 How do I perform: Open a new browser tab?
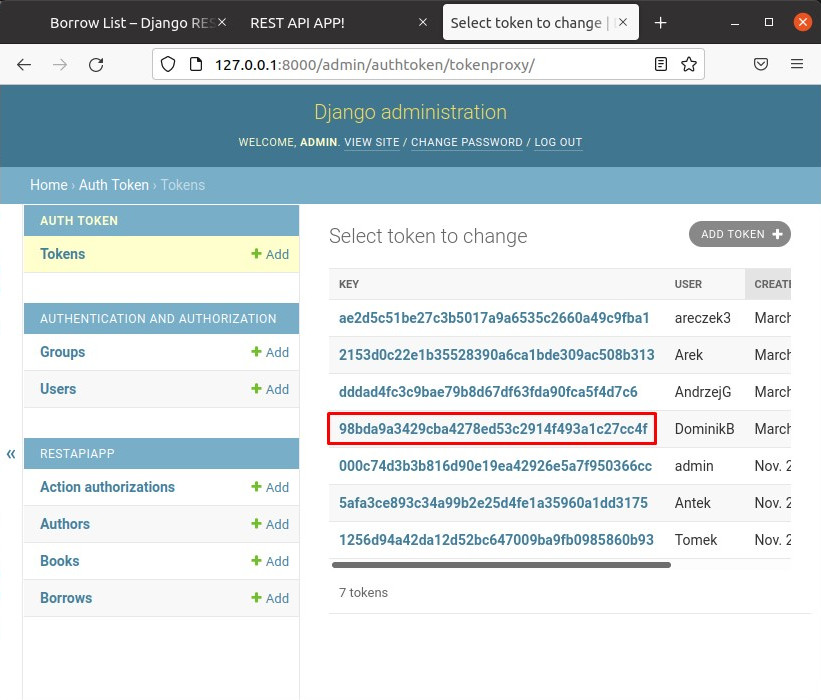[660, 22]
